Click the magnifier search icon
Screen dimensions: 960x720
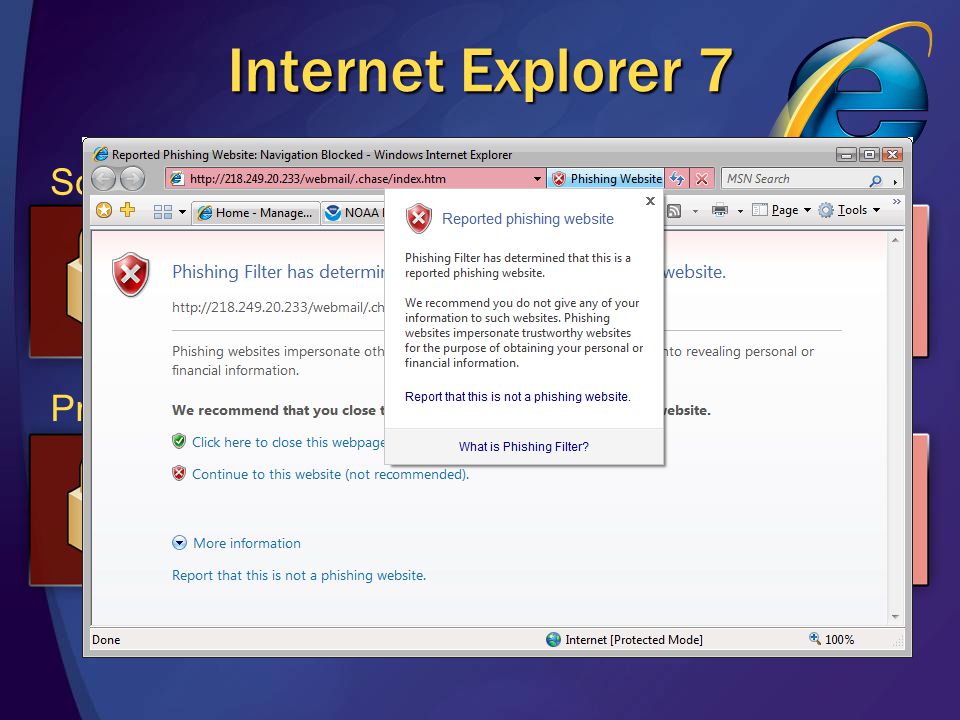[876, 180]
